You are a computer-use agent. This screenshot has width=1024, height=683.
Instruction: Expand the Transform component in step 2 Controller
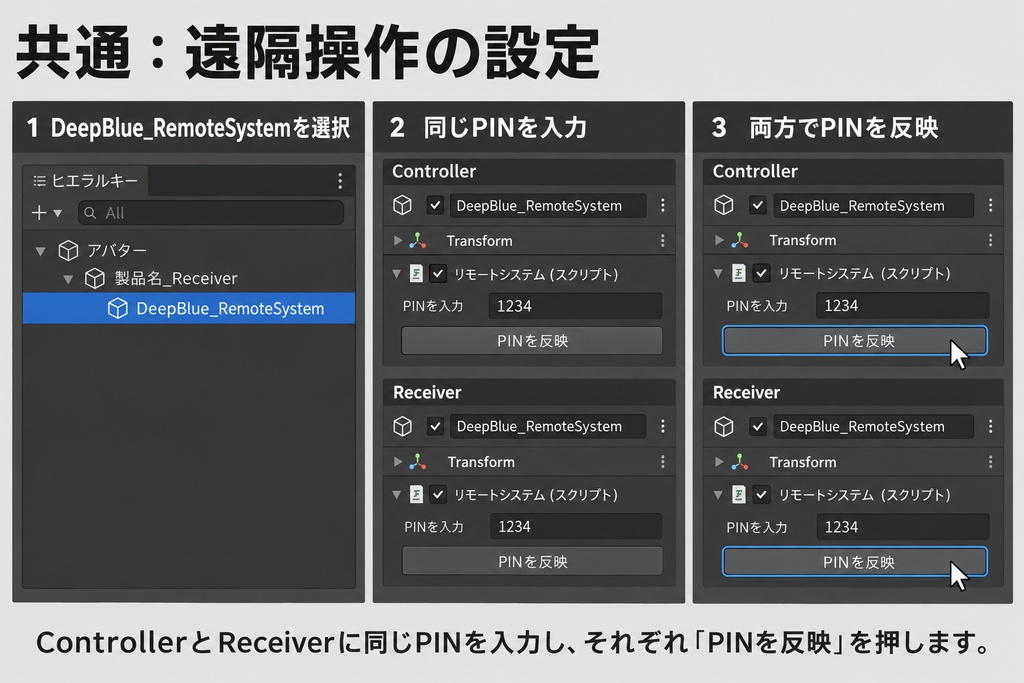398,240
